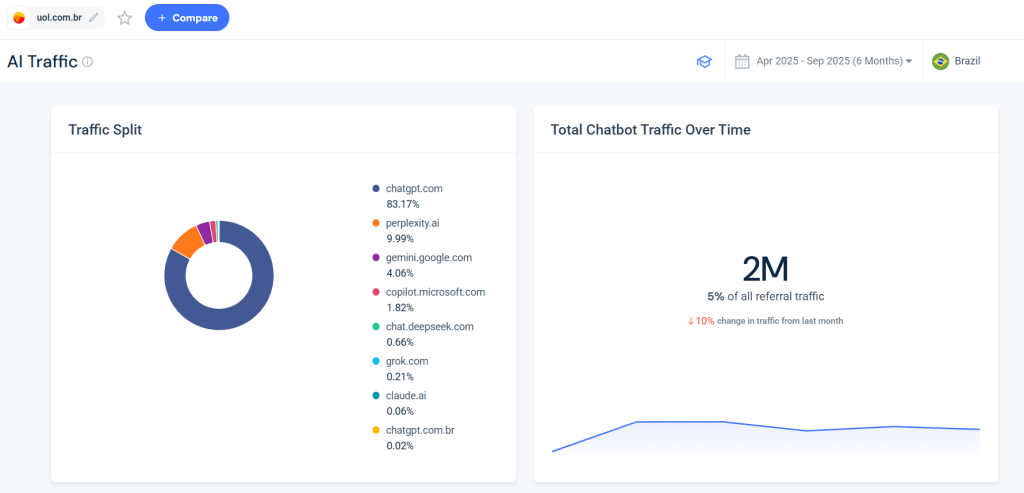Select chatgpt.com in the legend
This screenshot has height=493, width=1024.
click(414, 188)
